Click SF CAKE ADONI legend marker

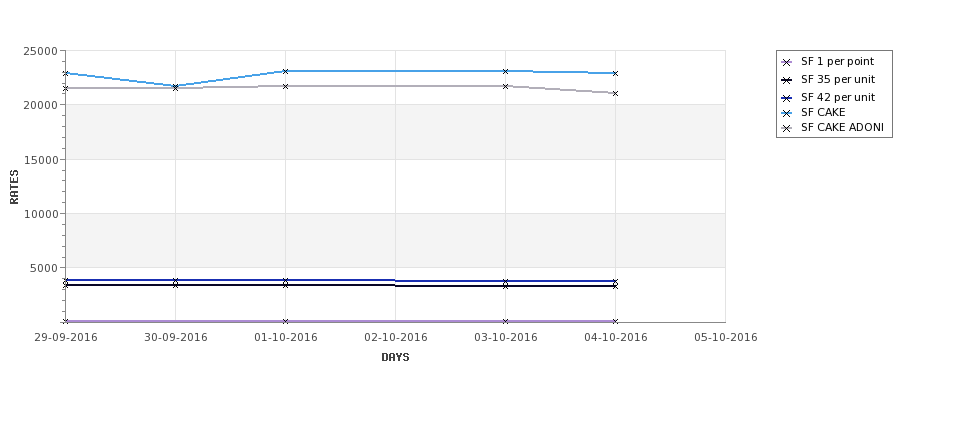(x=787, y=129)
